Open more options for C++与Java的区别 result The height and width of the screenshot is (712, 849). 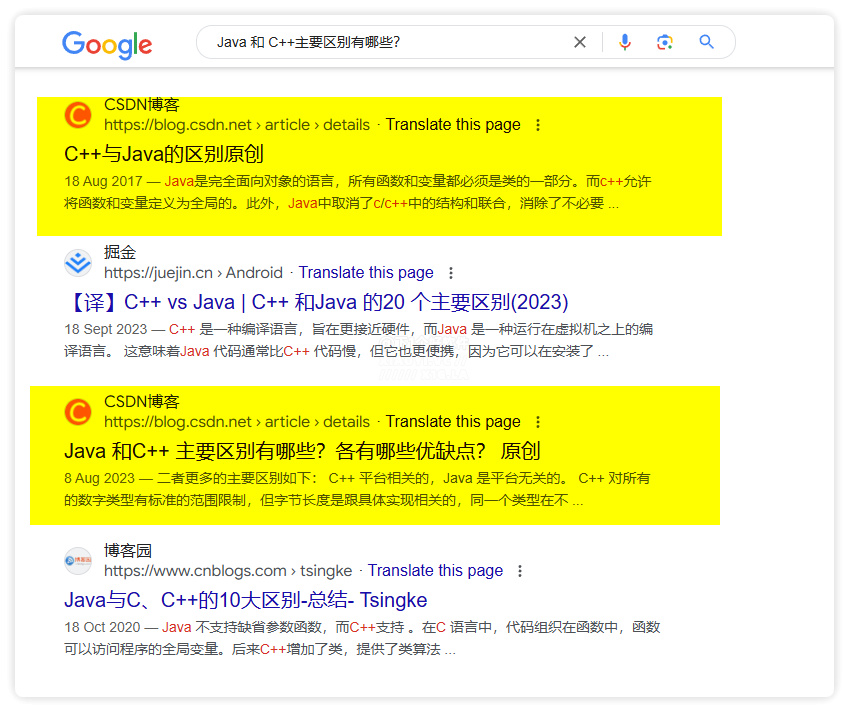[538, 125]
